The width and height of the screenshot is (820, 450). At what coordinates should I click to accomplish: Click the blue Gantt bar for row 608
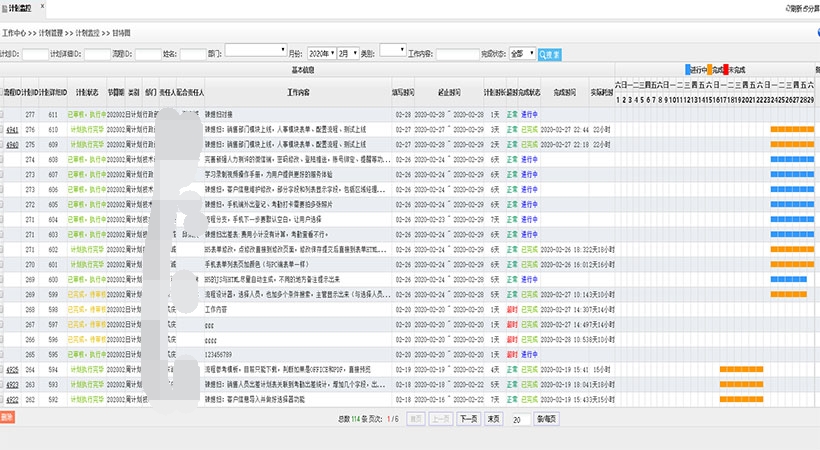(792, 160)
